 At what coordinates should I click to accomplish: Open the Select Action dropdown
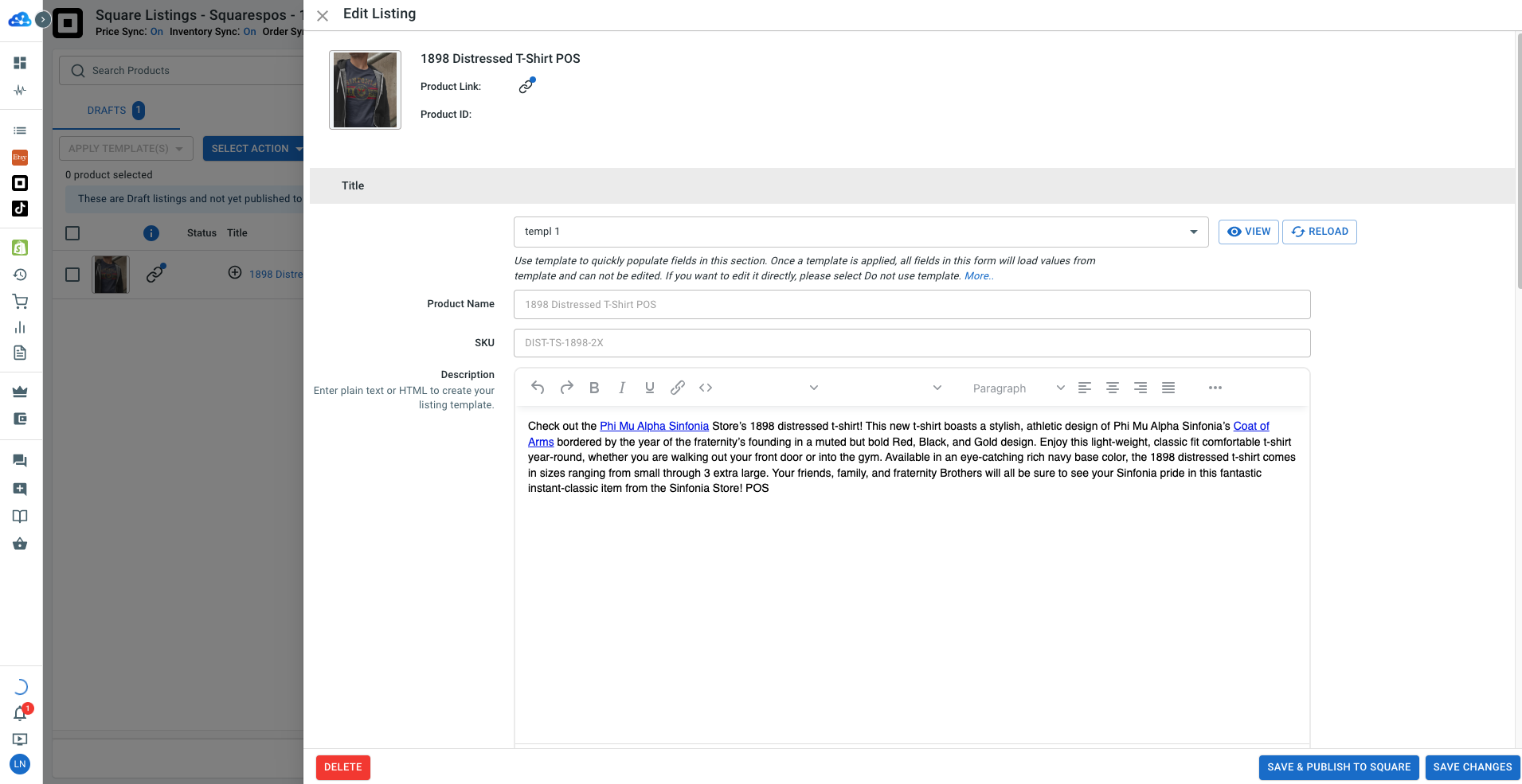pyautogui.click(x=253, y=149)
